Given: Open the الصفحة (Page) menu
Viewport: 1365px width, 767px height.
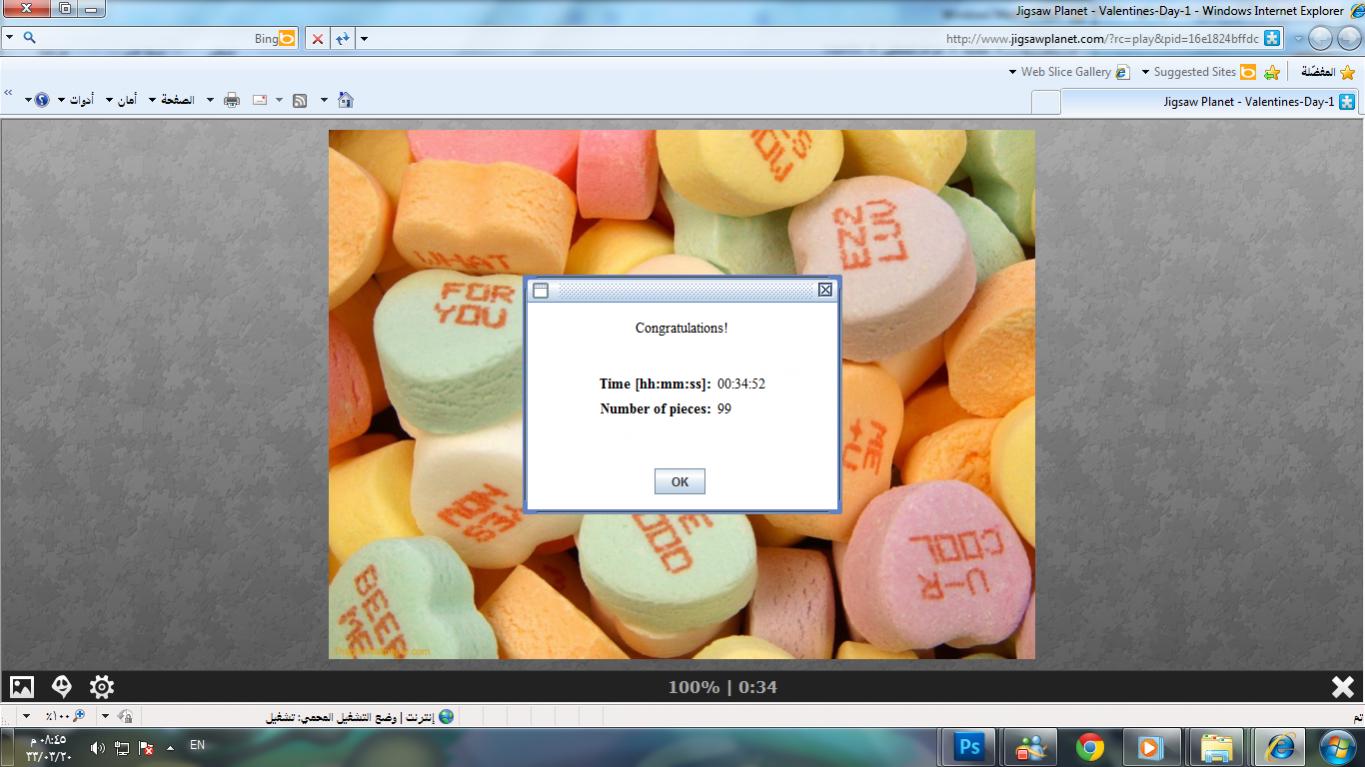Looking at the screenshot, I should point(176,100).
